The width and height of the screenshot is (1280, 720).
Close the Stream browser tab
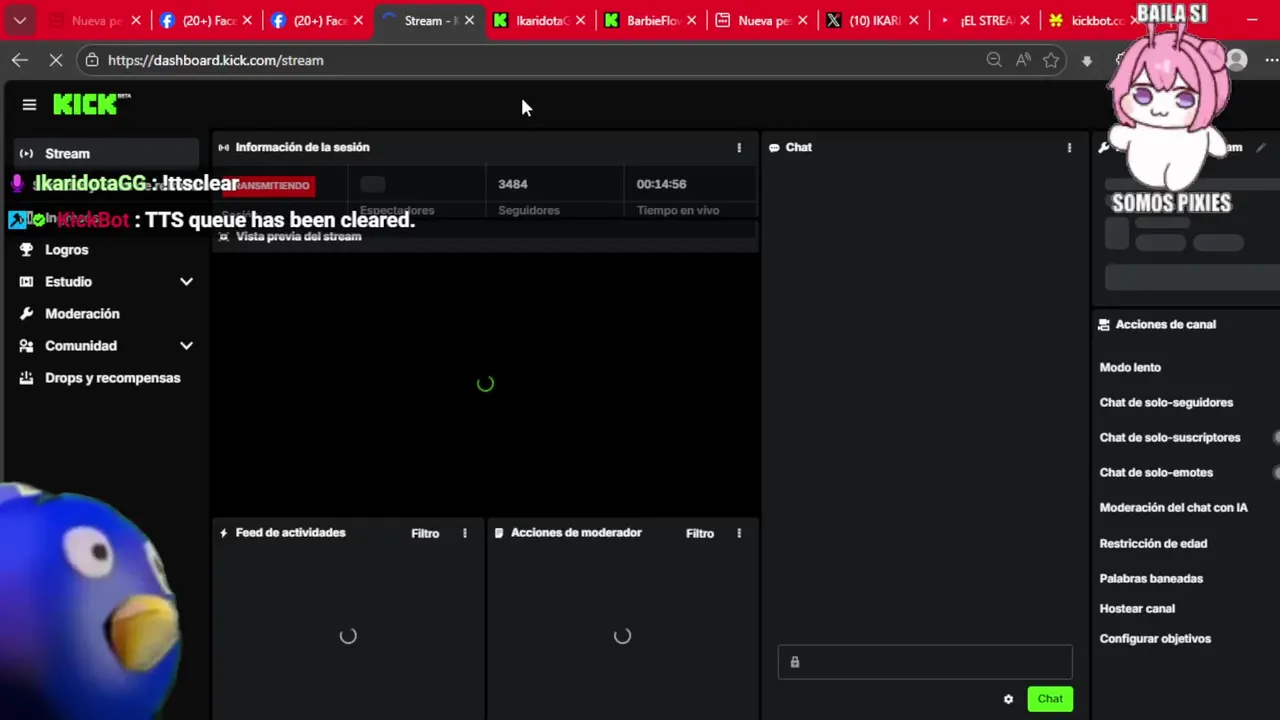click(469, 20)
